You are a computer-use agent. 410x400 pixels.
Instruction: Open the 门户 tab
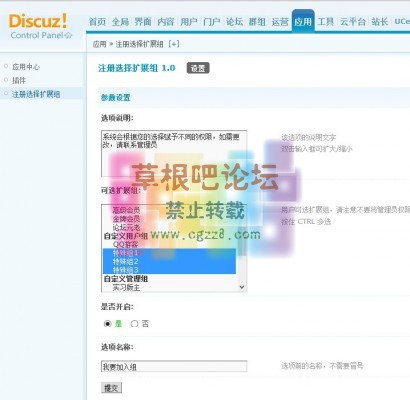tap(212, 22)
